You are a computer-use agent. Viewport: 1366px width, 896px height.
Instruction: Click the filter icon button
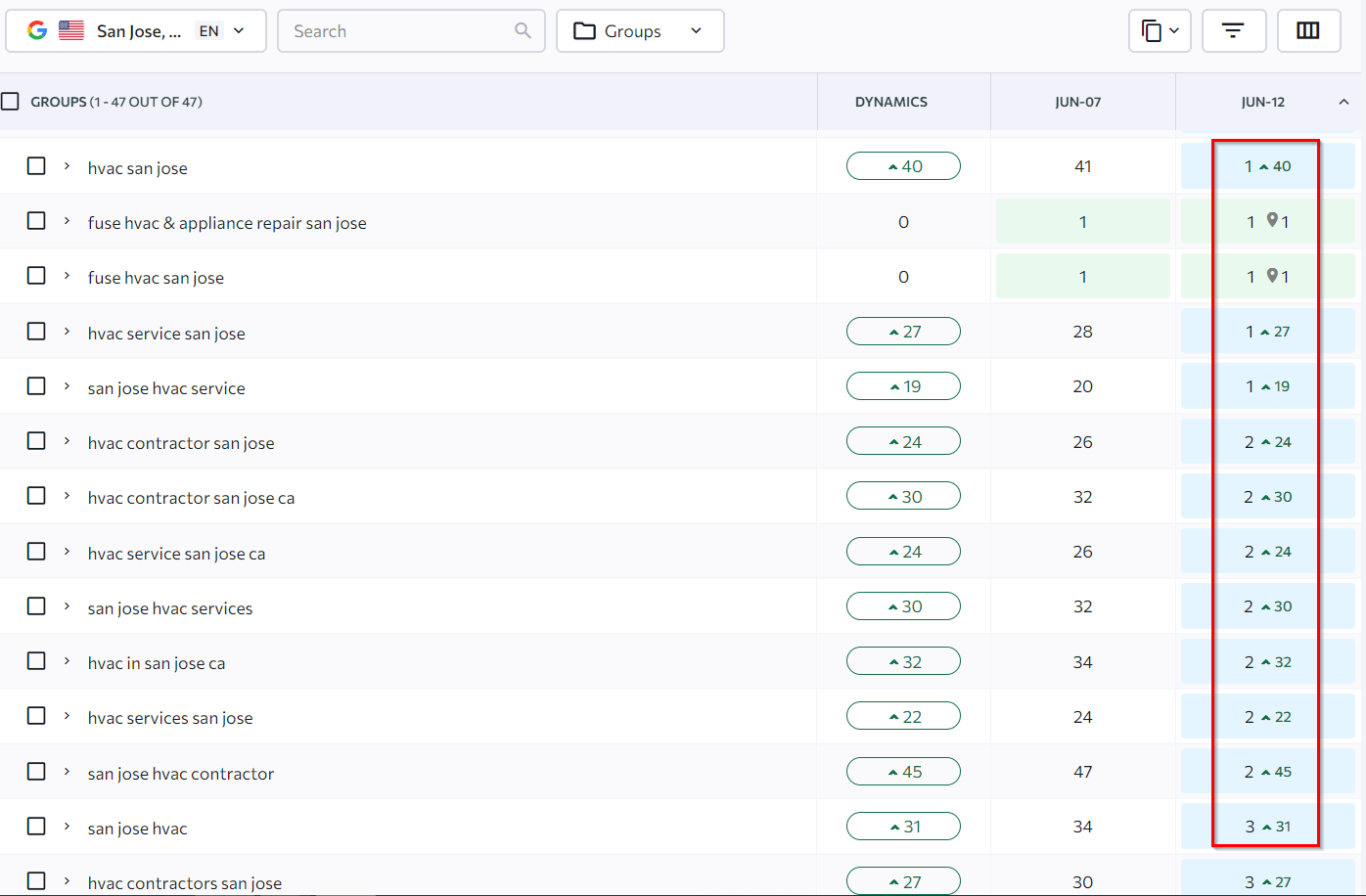(x=1233, y=31)
